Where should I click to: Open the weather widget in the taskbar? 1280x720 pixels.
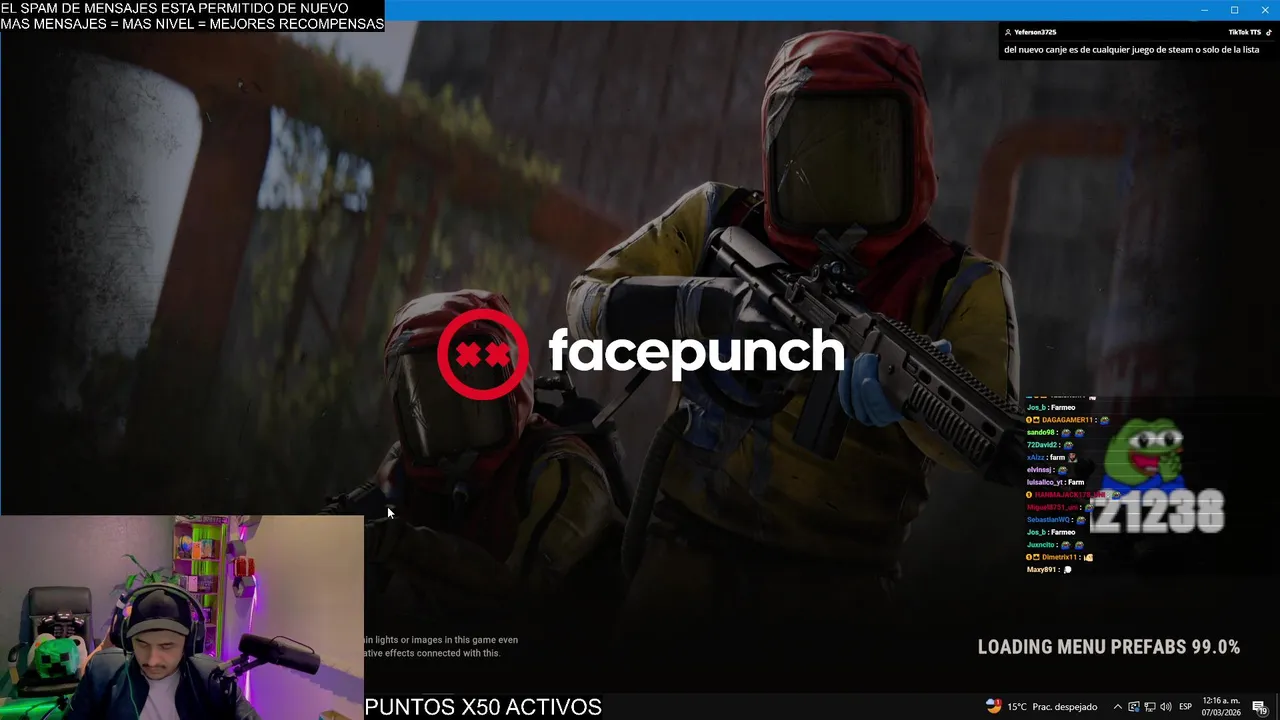pos(1041,707)
